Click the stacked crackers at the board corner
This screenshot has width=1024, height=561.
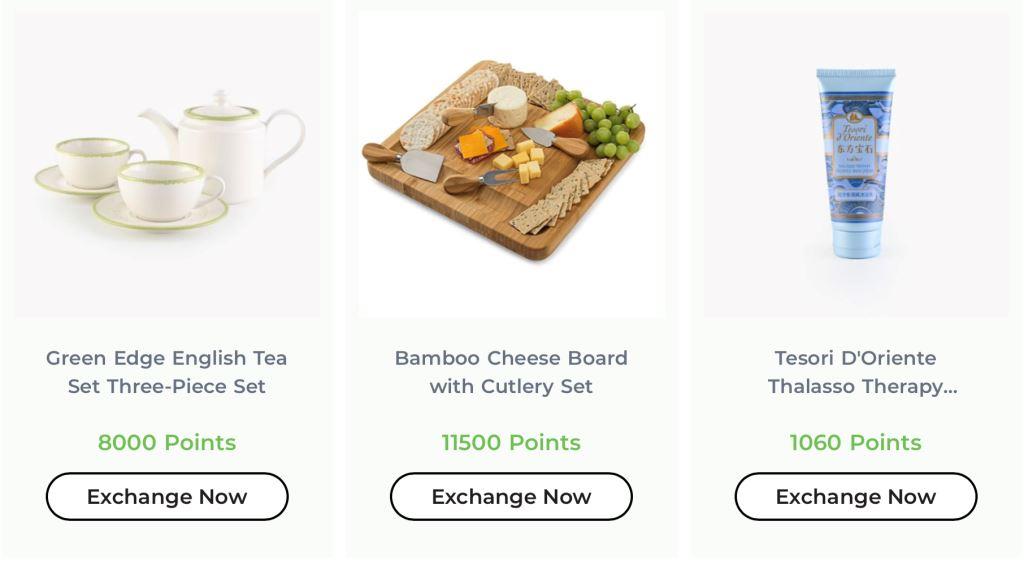click(x=562, y=197)
